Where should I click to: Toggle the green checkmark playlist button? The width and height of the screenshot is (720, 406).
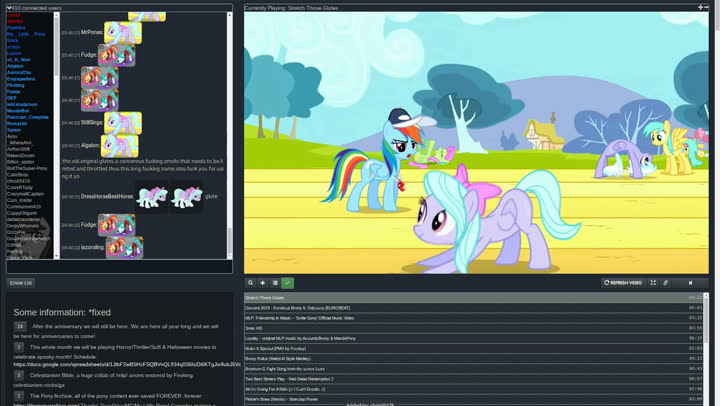pyautogui.click(x=287, y=283)
